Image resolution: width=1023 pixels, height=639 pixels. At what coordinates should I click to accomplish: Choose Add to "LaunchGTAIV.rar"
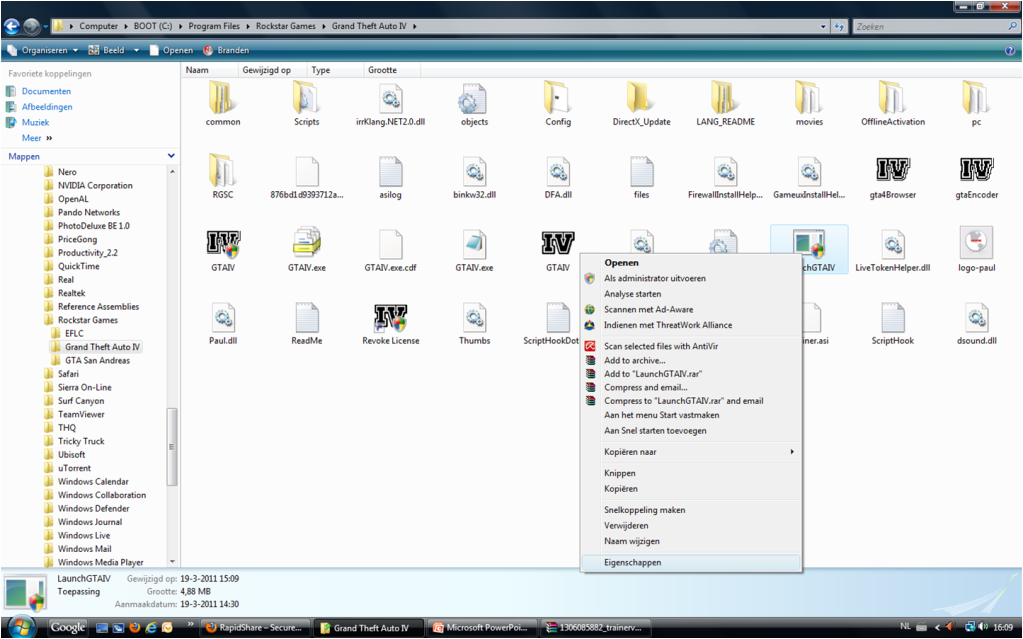[x=690, y=374]
